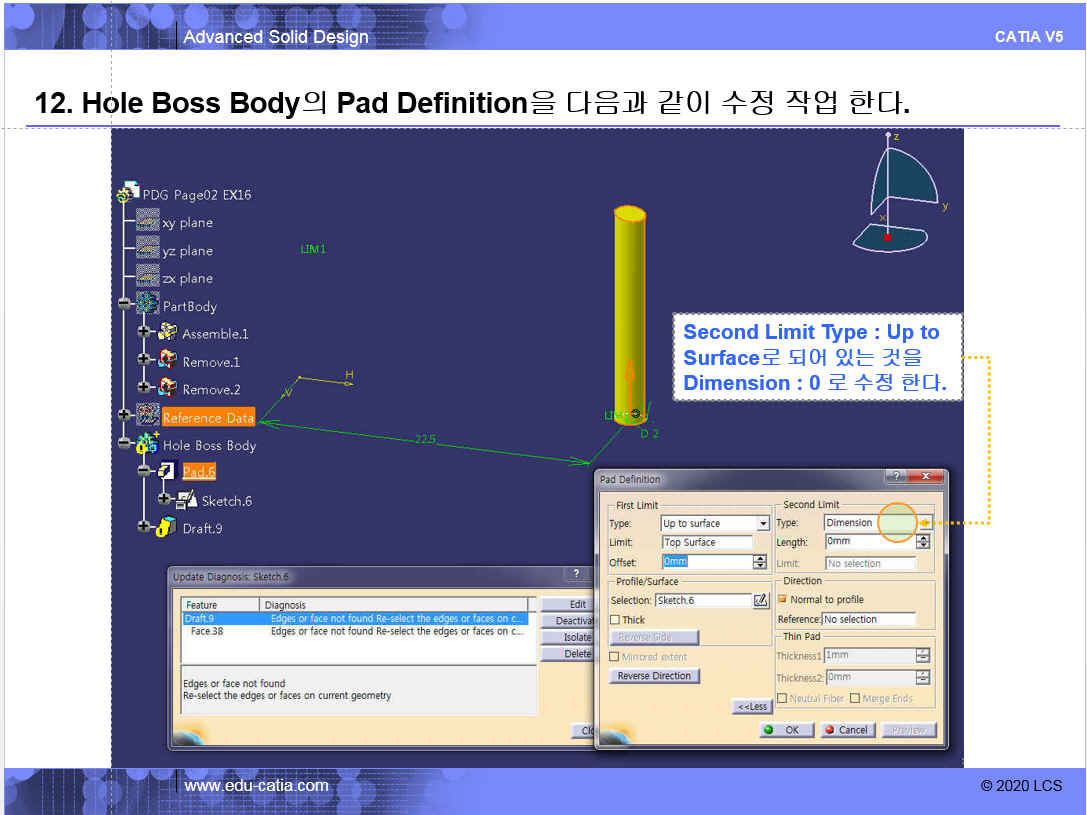Click OK in Pad Definition dialog
The height and width of the screenshot is (815, 1087).
[x=782, y=730]
